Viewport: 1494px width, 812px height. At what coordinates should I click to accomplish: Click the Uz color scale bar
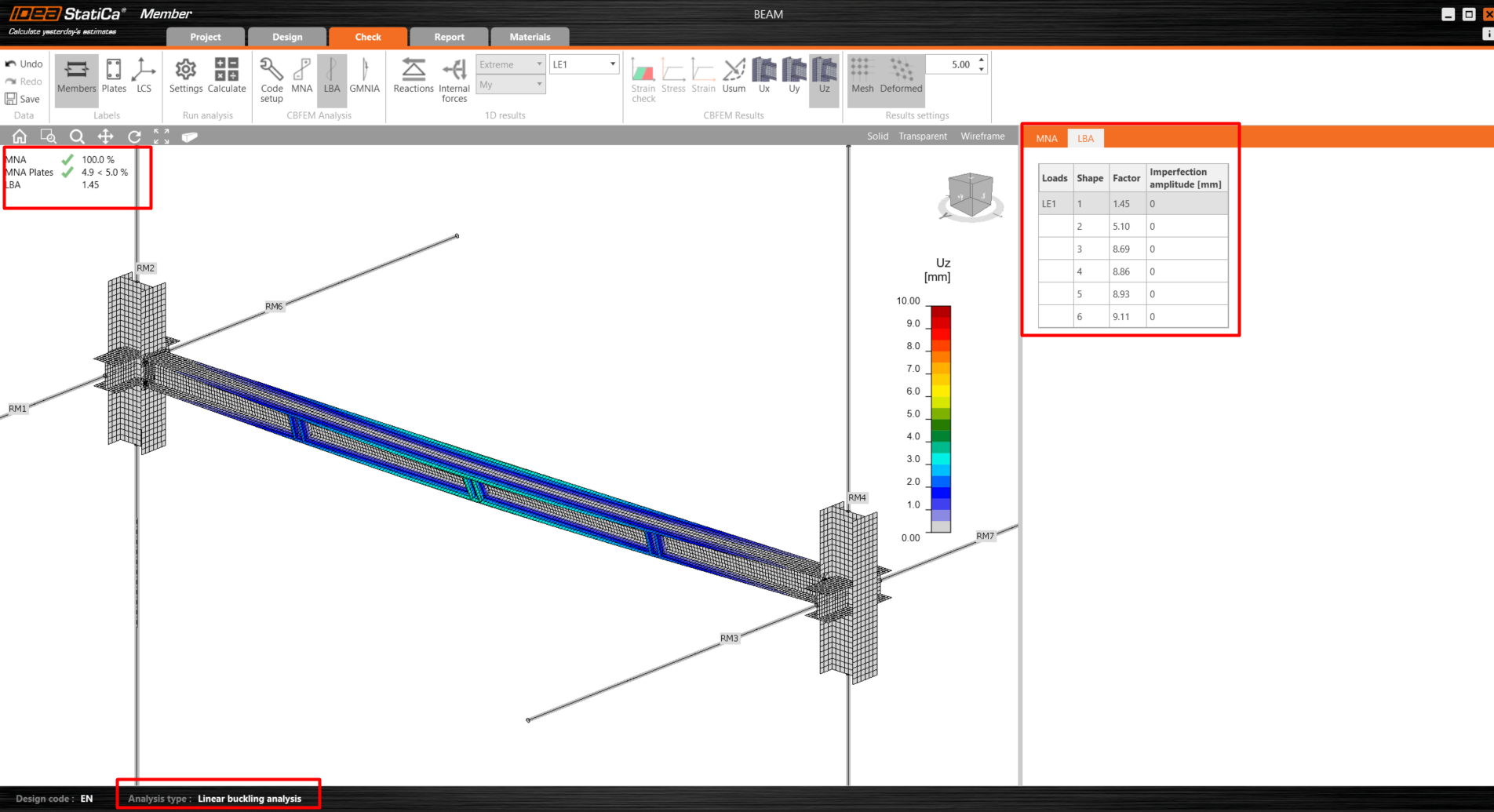(x=941, y=419)
